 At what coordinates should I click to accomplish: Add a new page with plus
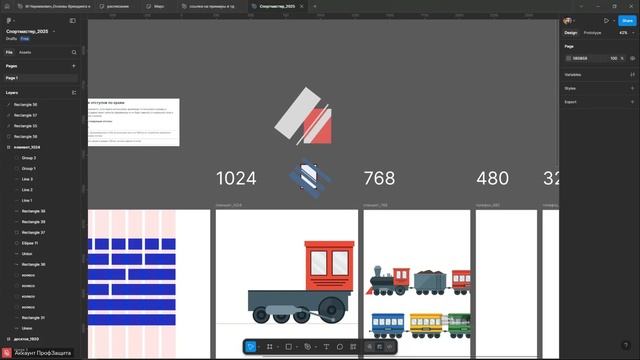coord(74,66)
